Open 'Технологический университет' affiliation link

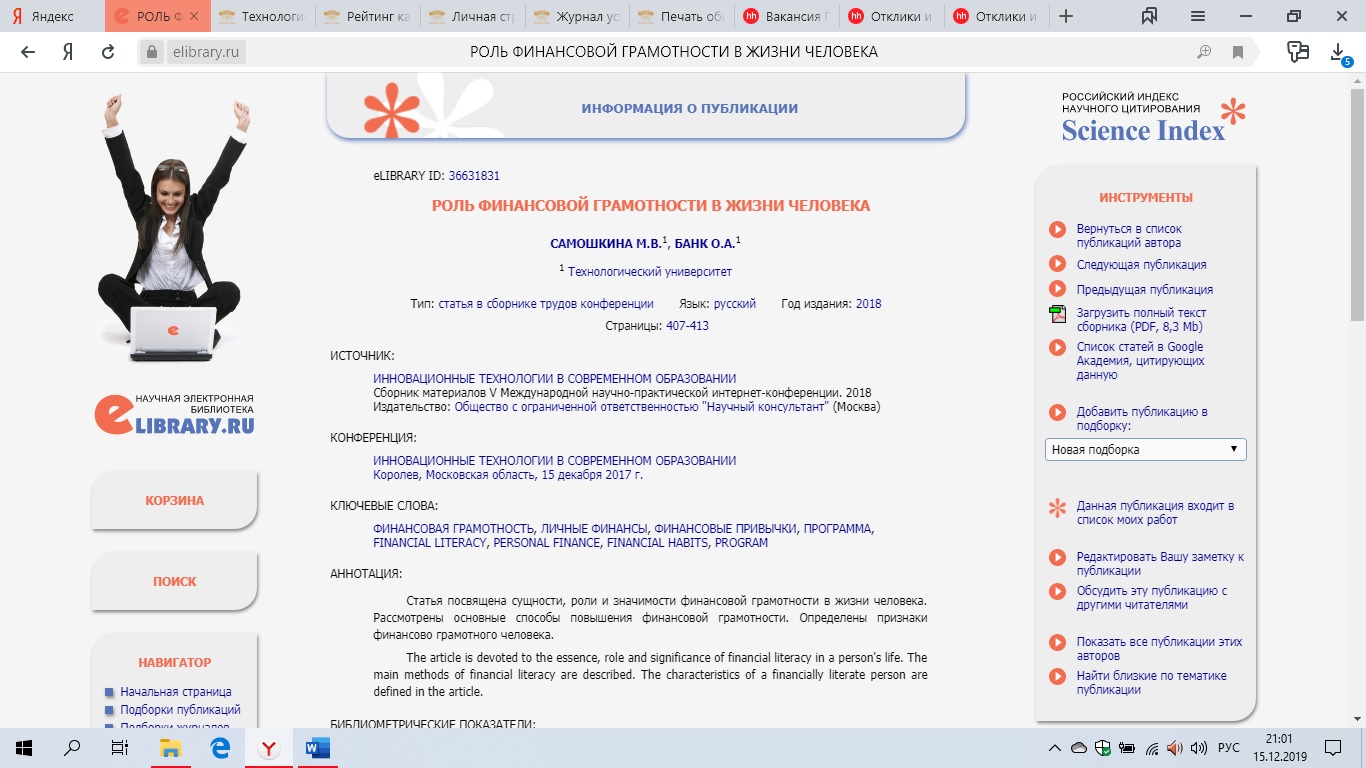coord(650,271)
